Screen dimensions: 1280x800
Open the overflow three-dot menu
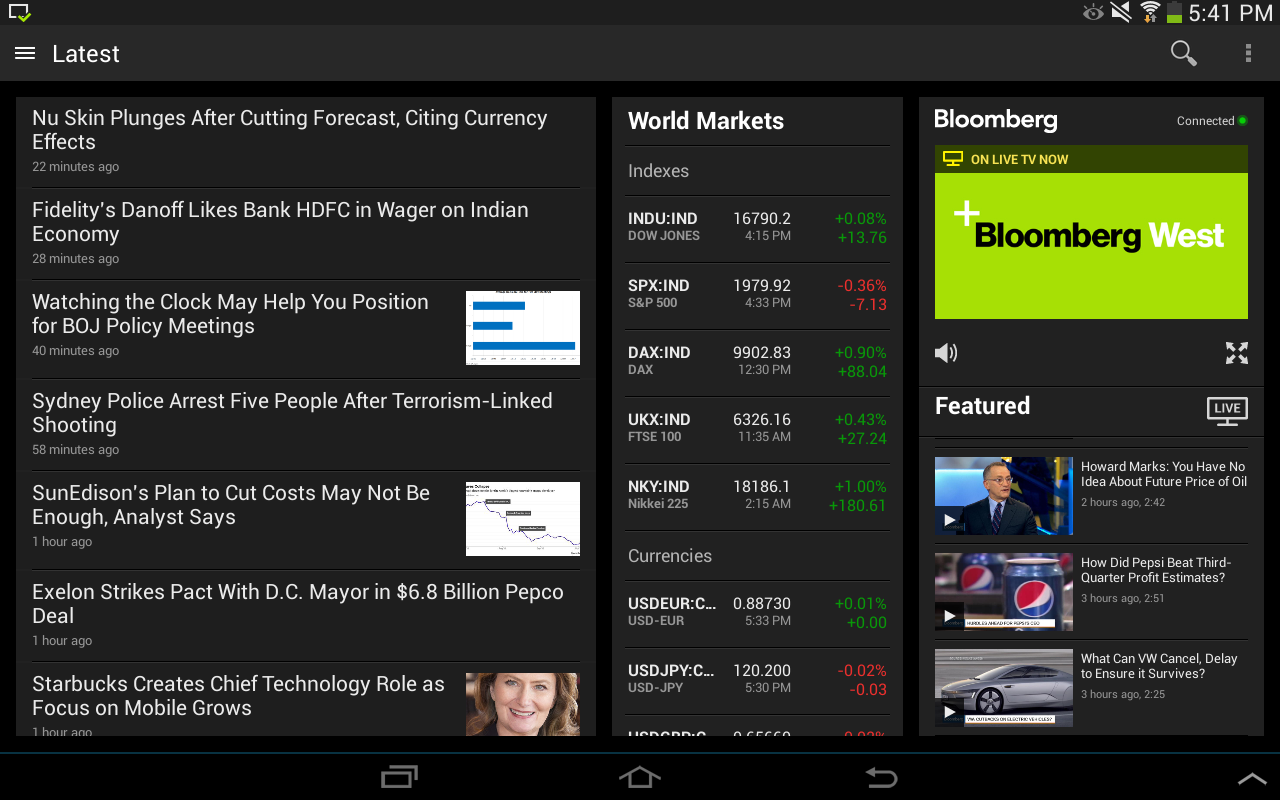(x=1248, y=53)
